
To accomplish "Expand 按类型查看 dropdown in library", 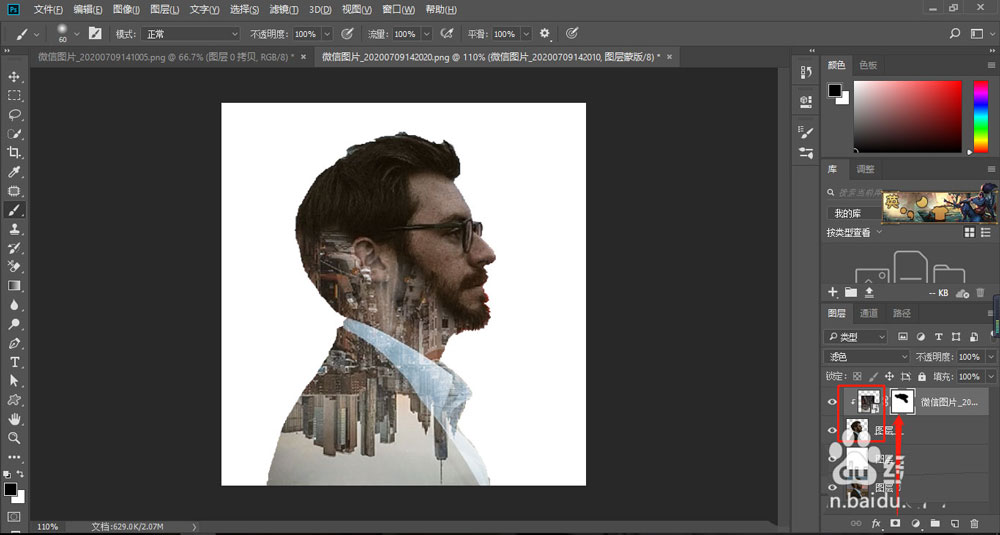I will [855, 233].
